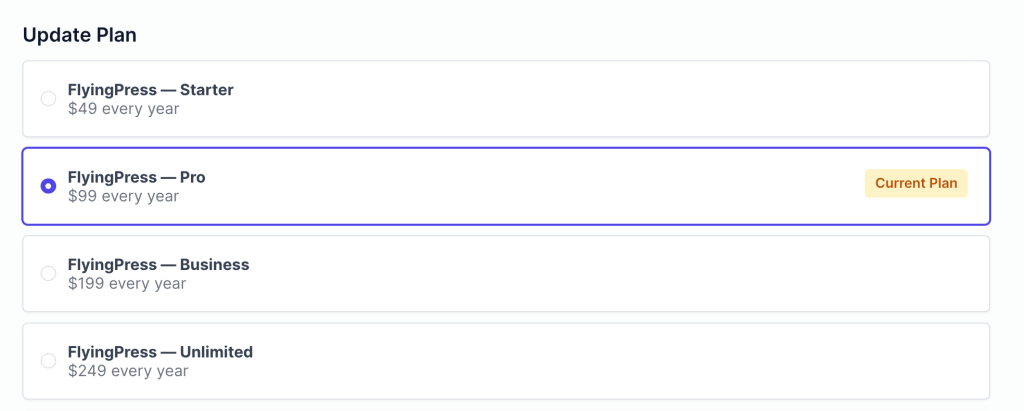The image size is (1024, 411).
Task: Click the $49 every year price text
Action: click(123, 108)
